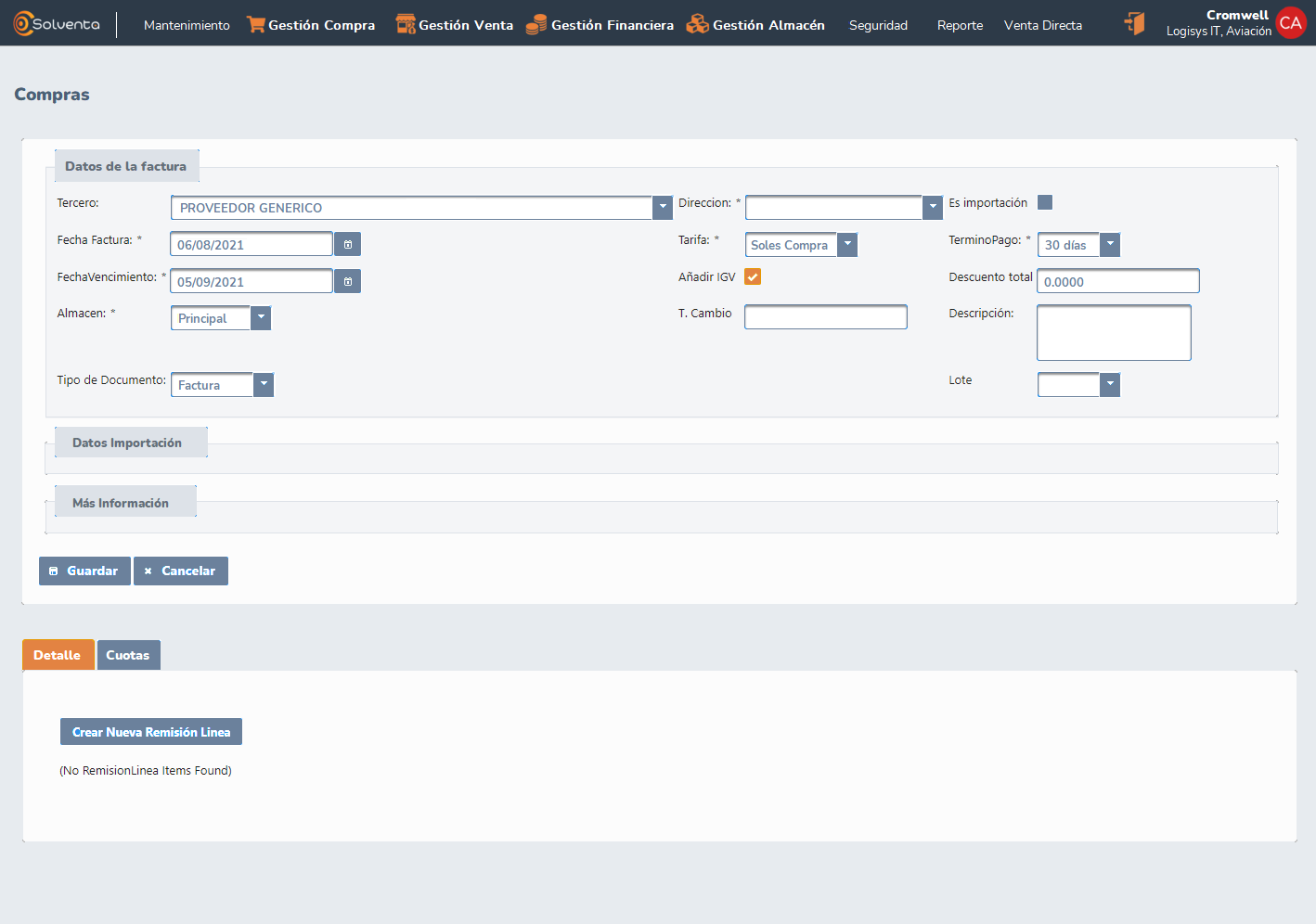Screen dimensions: 1316x924
Task: Open Gestión Almacén boxes menu
Action: [755, 25]
